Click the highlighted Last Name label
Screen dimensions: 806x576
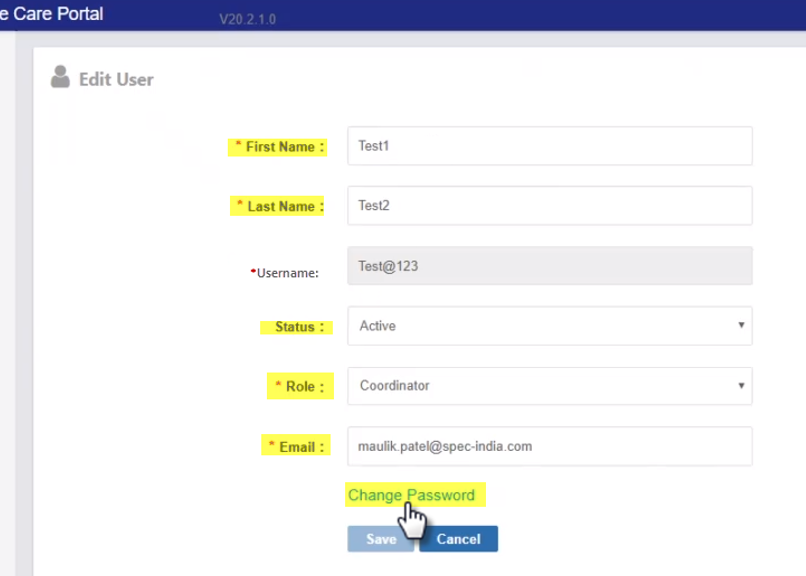pos(279,207)
